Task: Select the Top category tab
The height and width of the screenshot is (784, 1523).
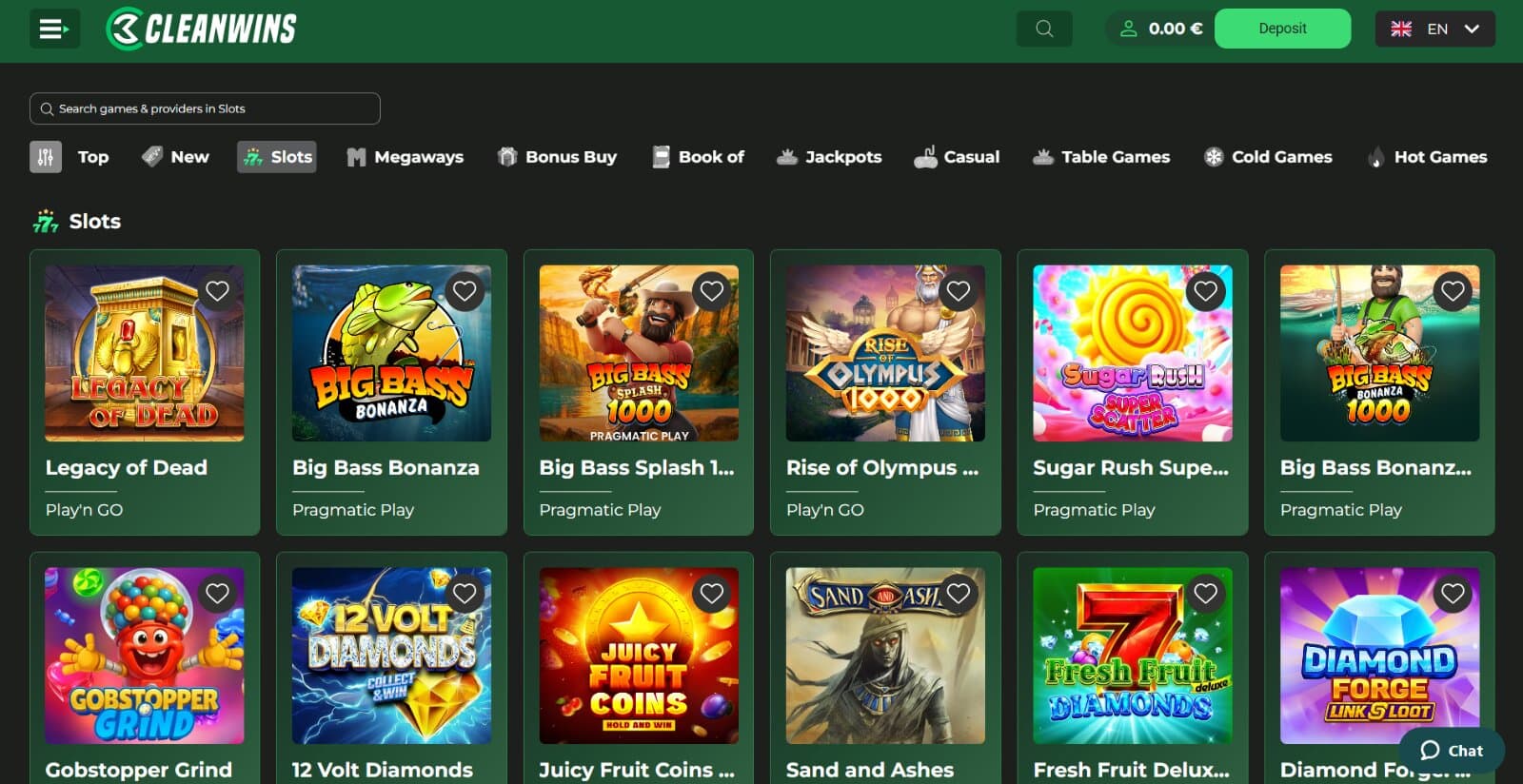Action: coord(93,157)
